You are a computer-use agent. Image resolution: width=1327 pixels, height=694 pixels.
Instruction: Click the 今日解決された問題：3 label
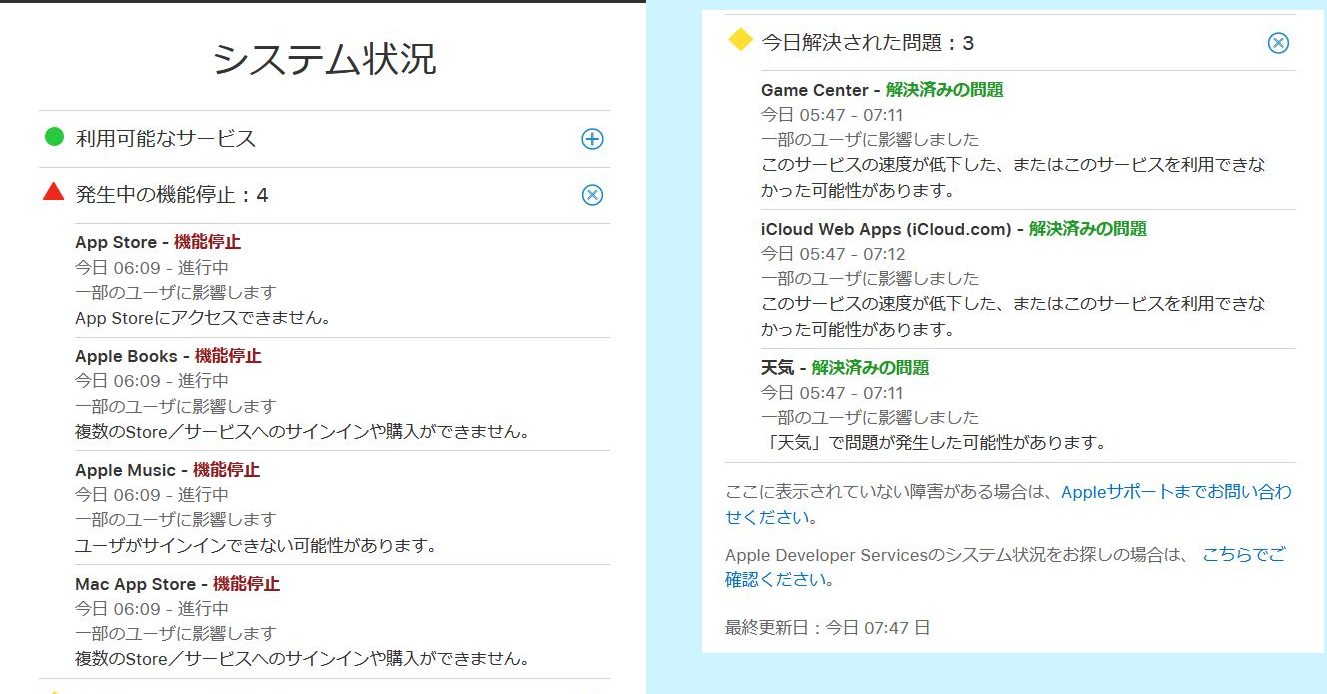pyautogui.click(x=867, y=43)
